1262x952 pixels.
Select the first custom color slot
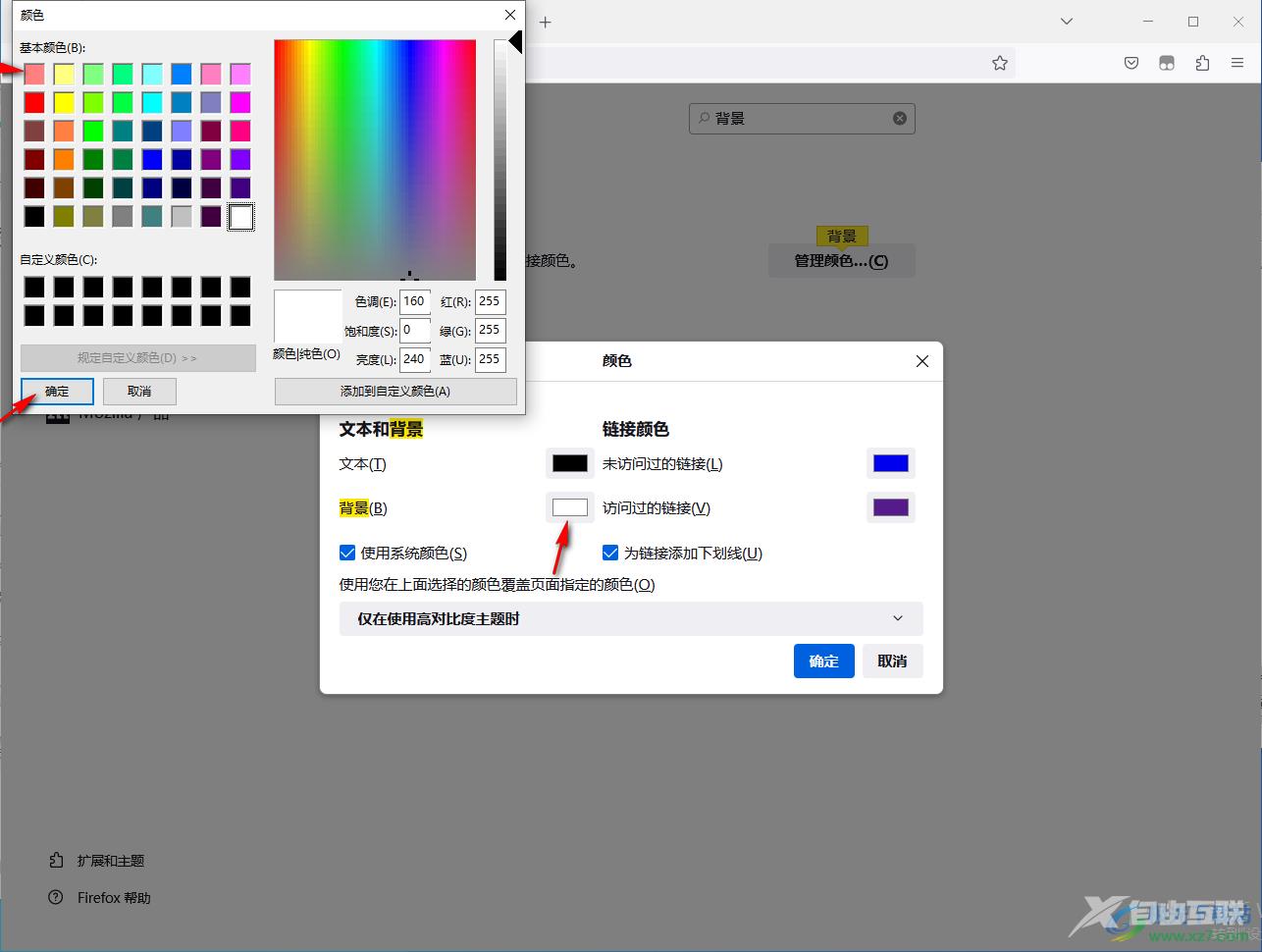point(34,287)
